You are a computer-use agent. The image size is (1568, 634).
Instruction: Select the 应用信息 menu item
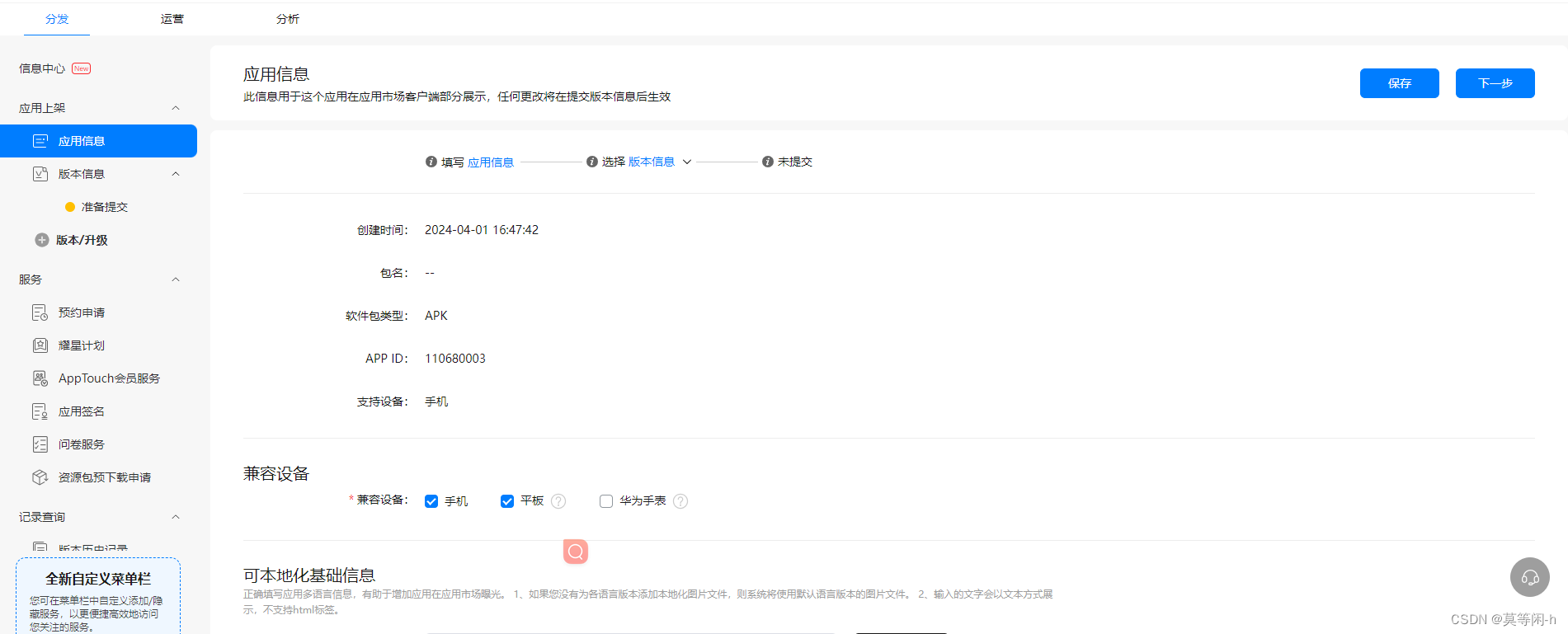click(x=98, y=141)
